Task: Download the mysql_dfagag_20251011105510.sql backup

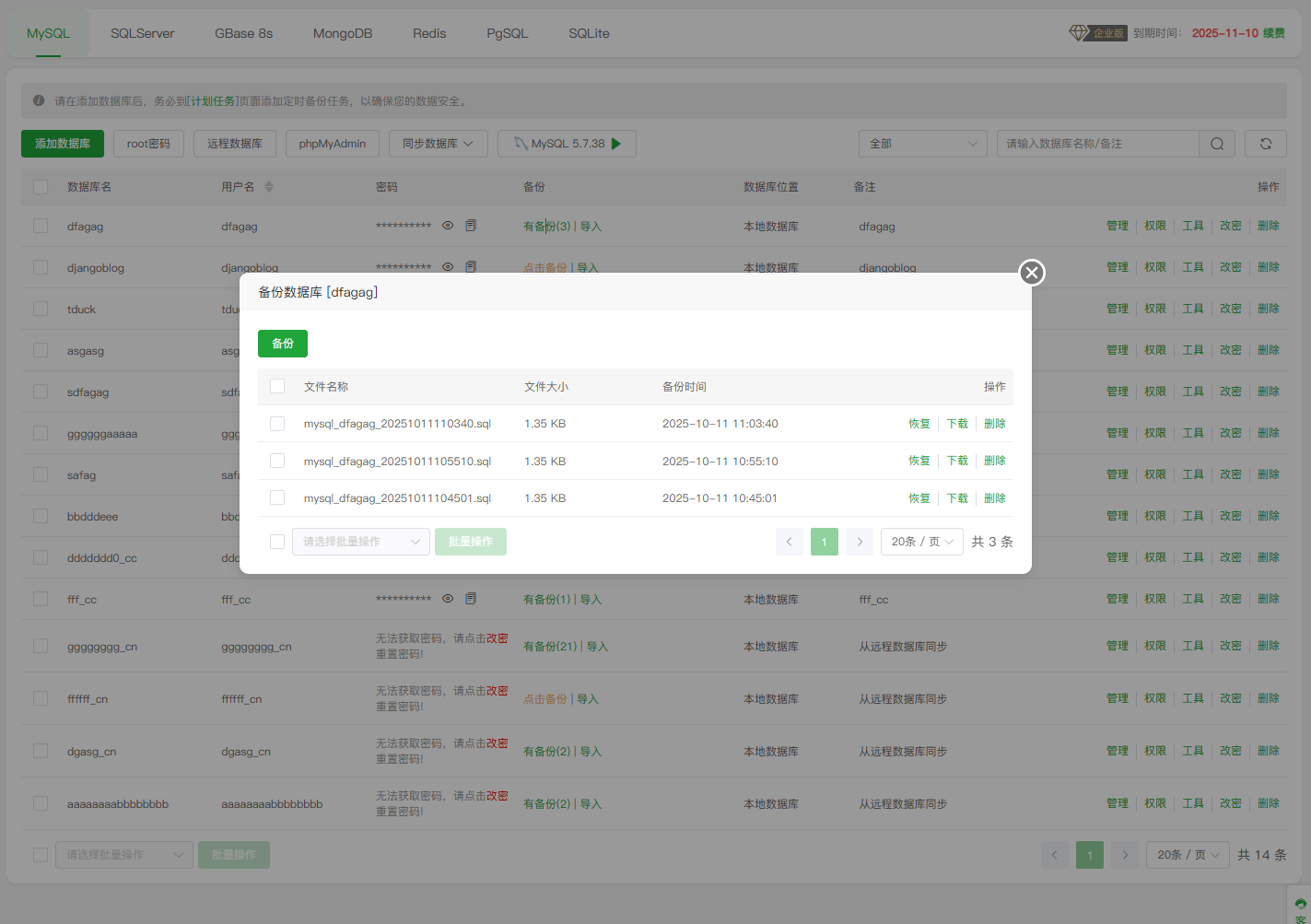Action: (957, 461)
